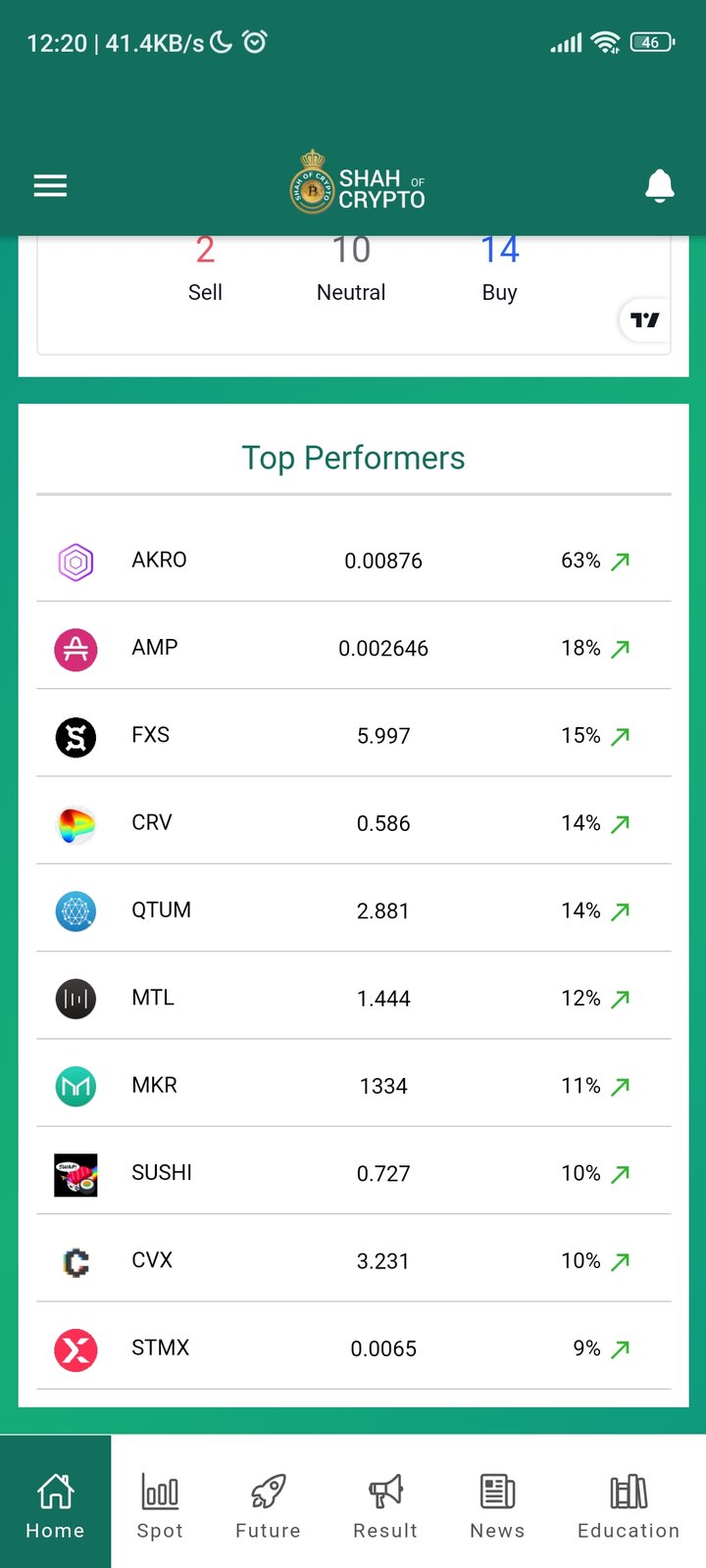Screen dimensions: 706x1568
Task: Open the hamburger navigation menu
Action: (x=50, y=186)
